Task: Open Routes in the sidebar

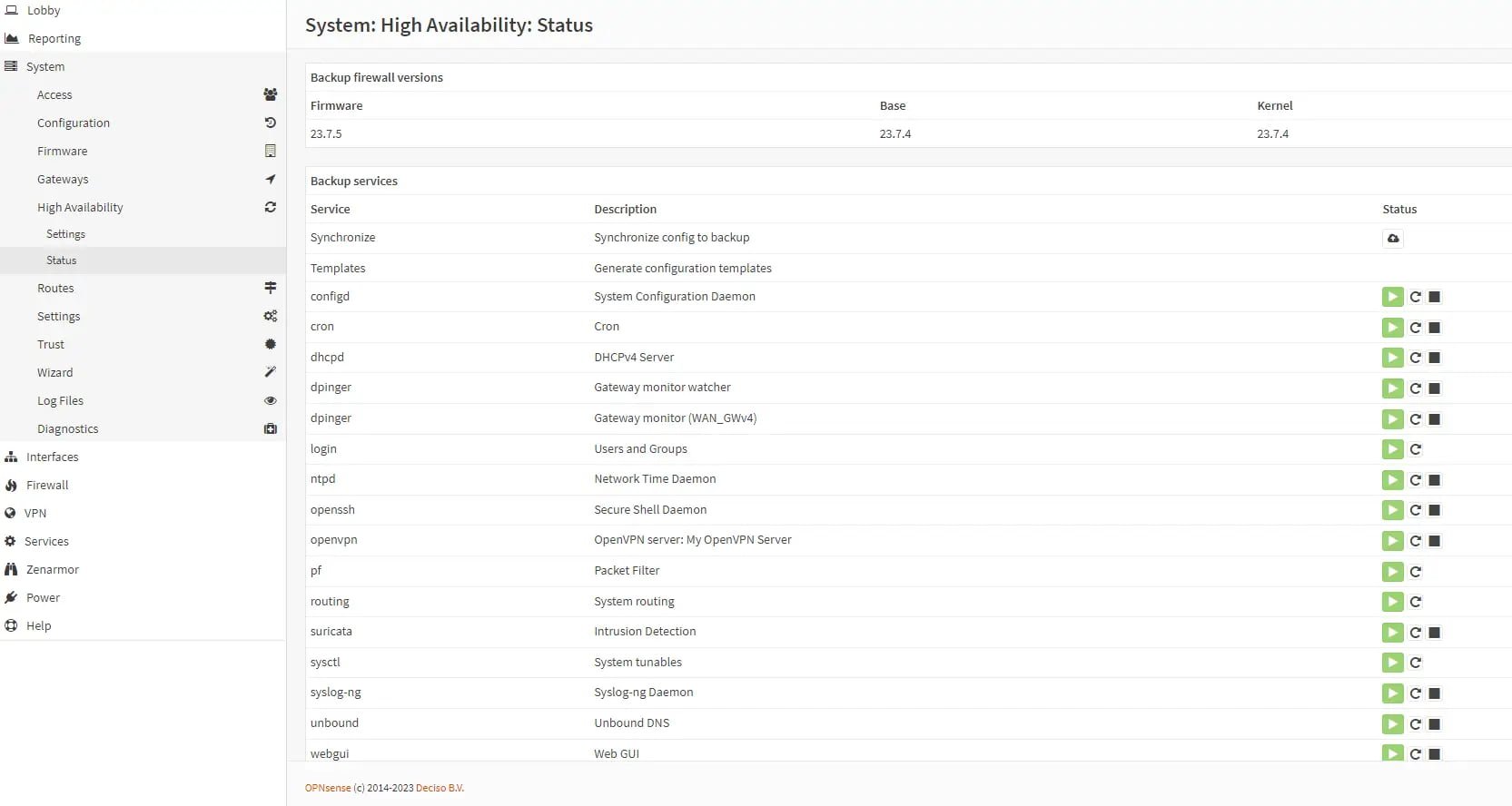Action: point(143,288)
